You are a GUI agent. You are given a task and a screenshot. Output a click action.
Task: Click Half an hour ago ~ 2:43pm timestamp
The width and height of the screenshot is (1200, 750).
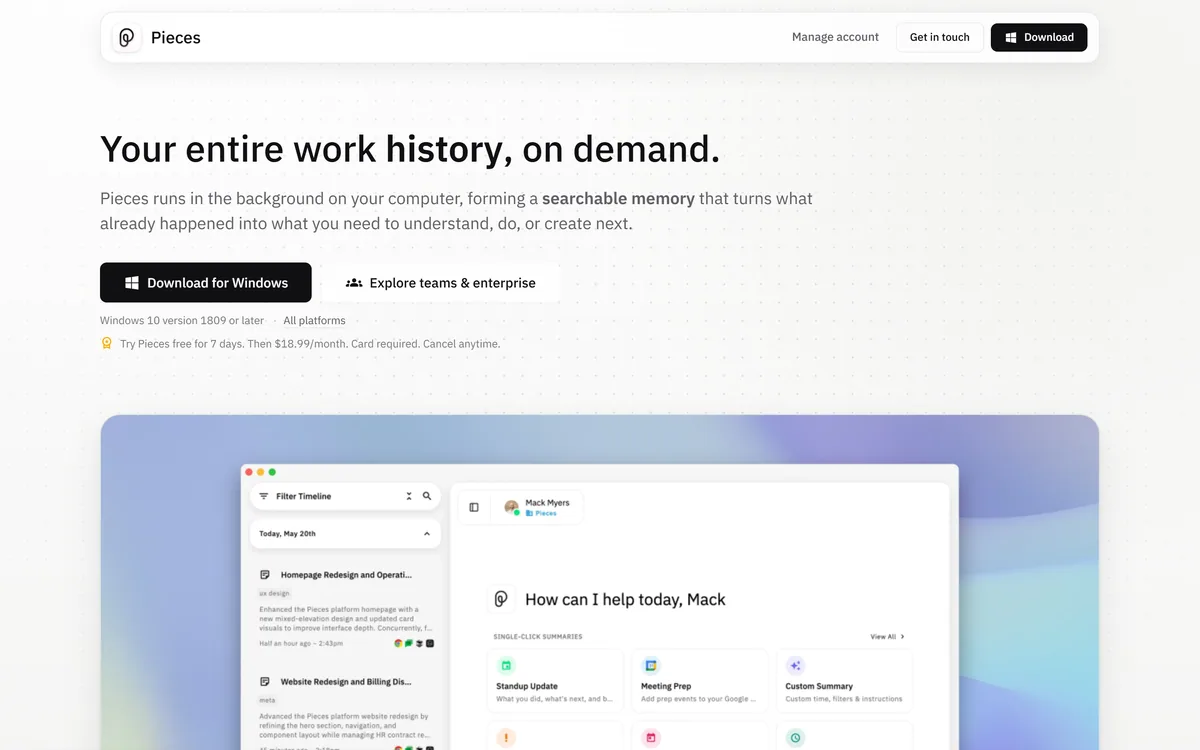point(300,643)
